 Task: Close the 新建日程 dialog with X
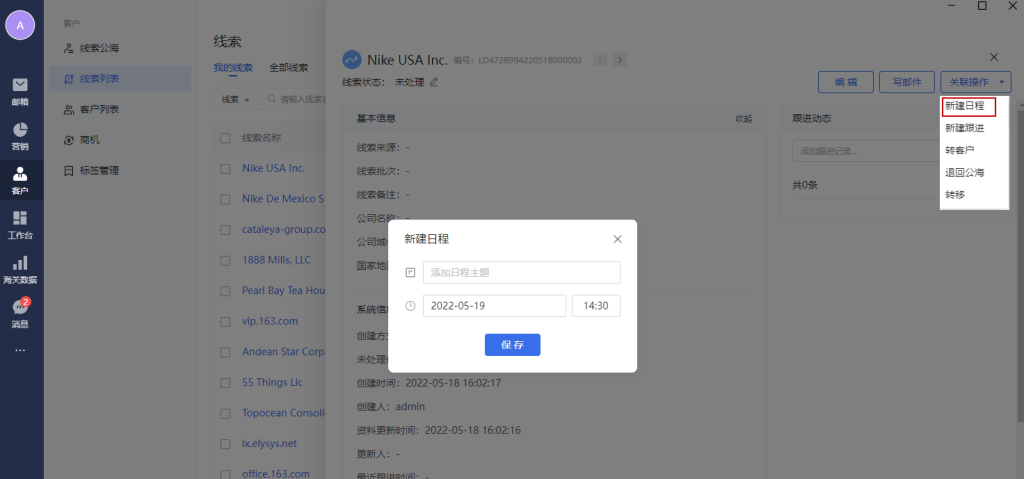click(x=617, y=239)
